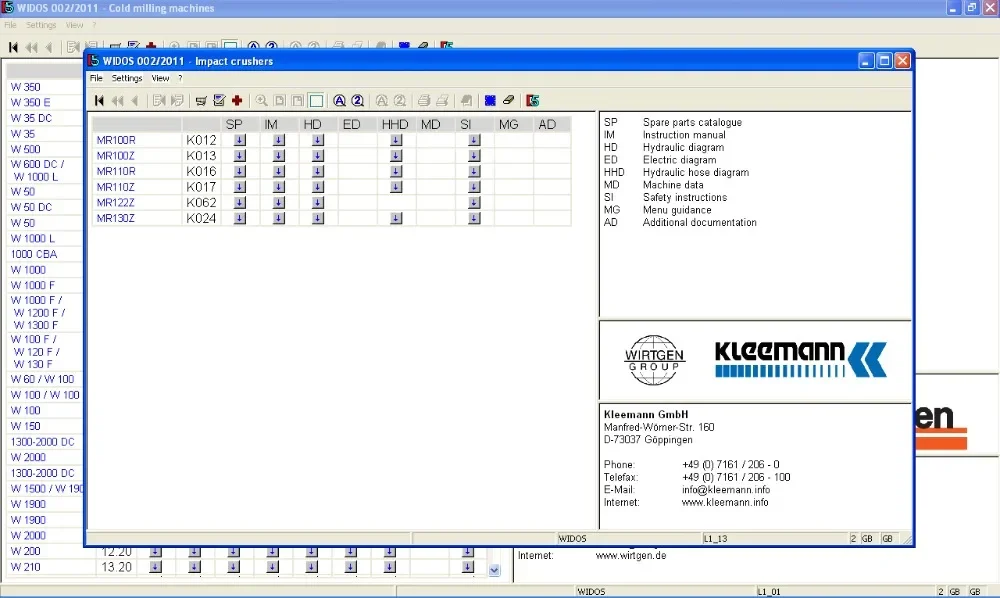Open Hydraulic hose diagram for MR100Z

pyautogui.click(x=396, y=156)
